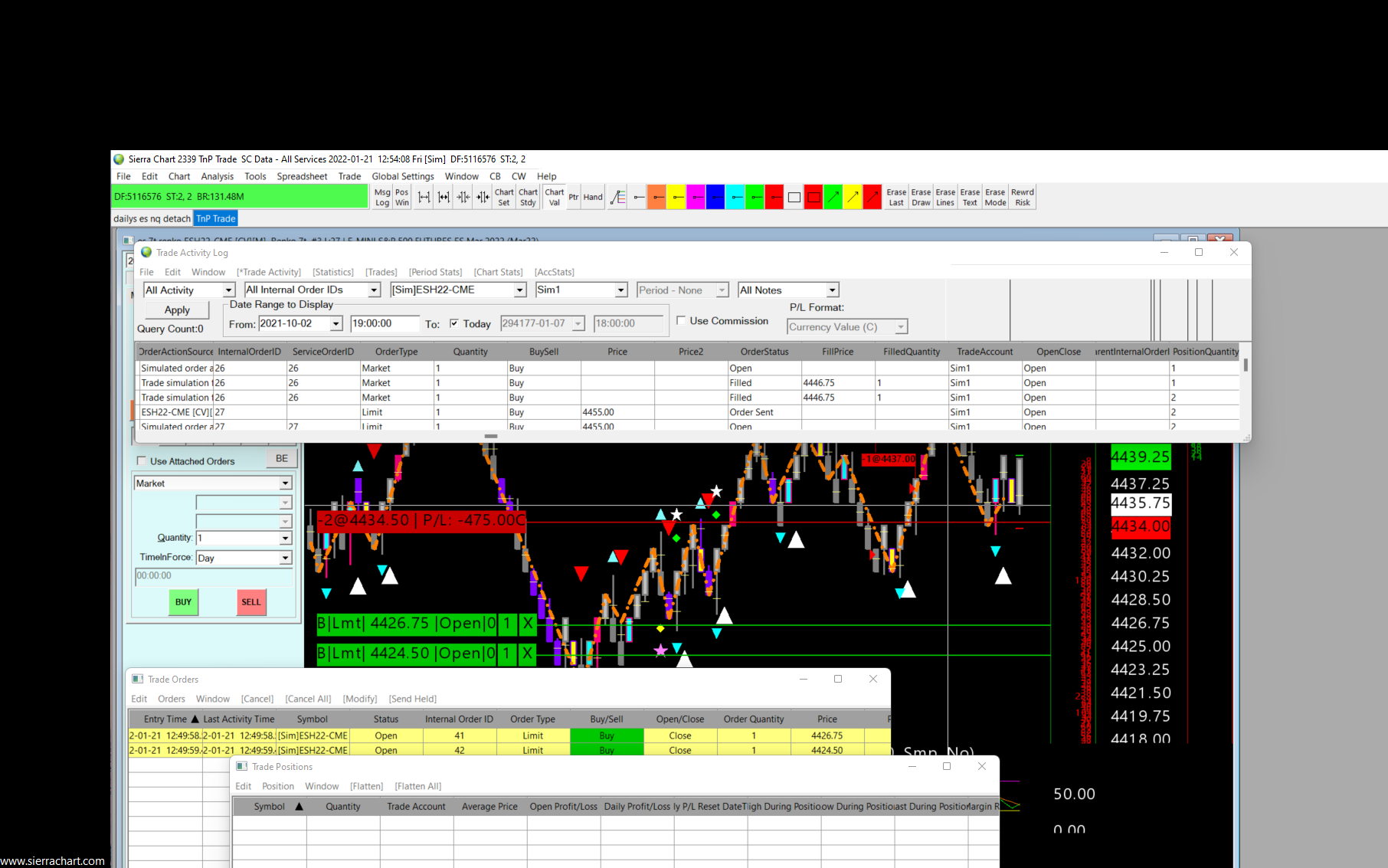Select the yellow horizontal line tool
Screen dimensions: 1388x868
coord(676,198)
